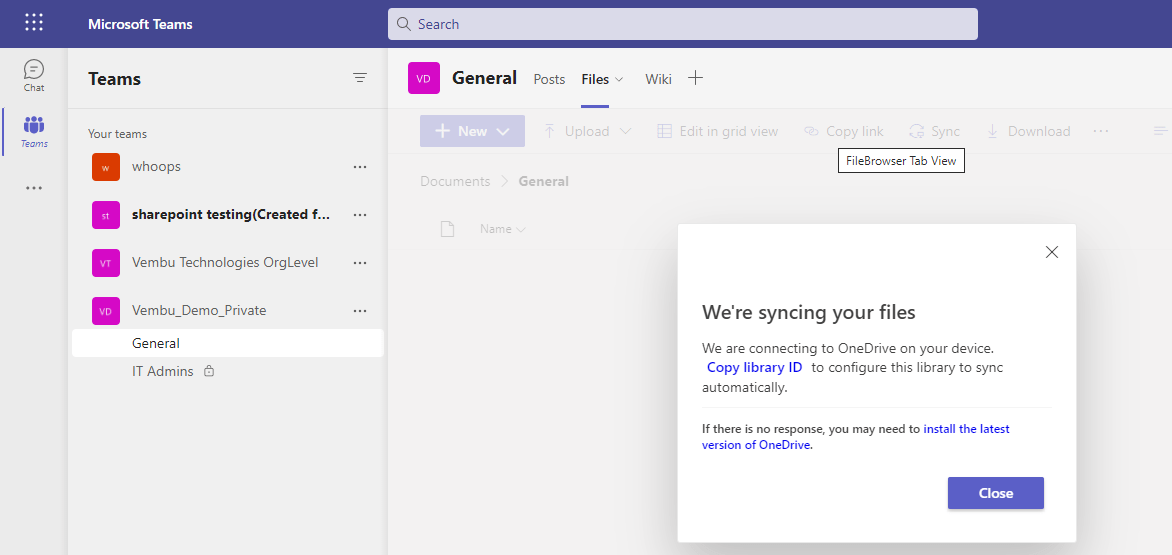Open sharepoint testing team

pyautogui.click(x=231, y=215)
